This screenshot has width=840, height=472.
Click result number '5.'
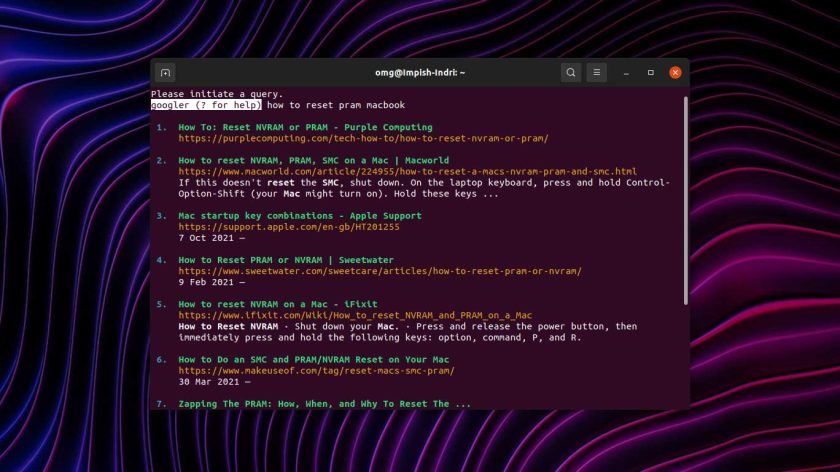[x=162, y=304]
